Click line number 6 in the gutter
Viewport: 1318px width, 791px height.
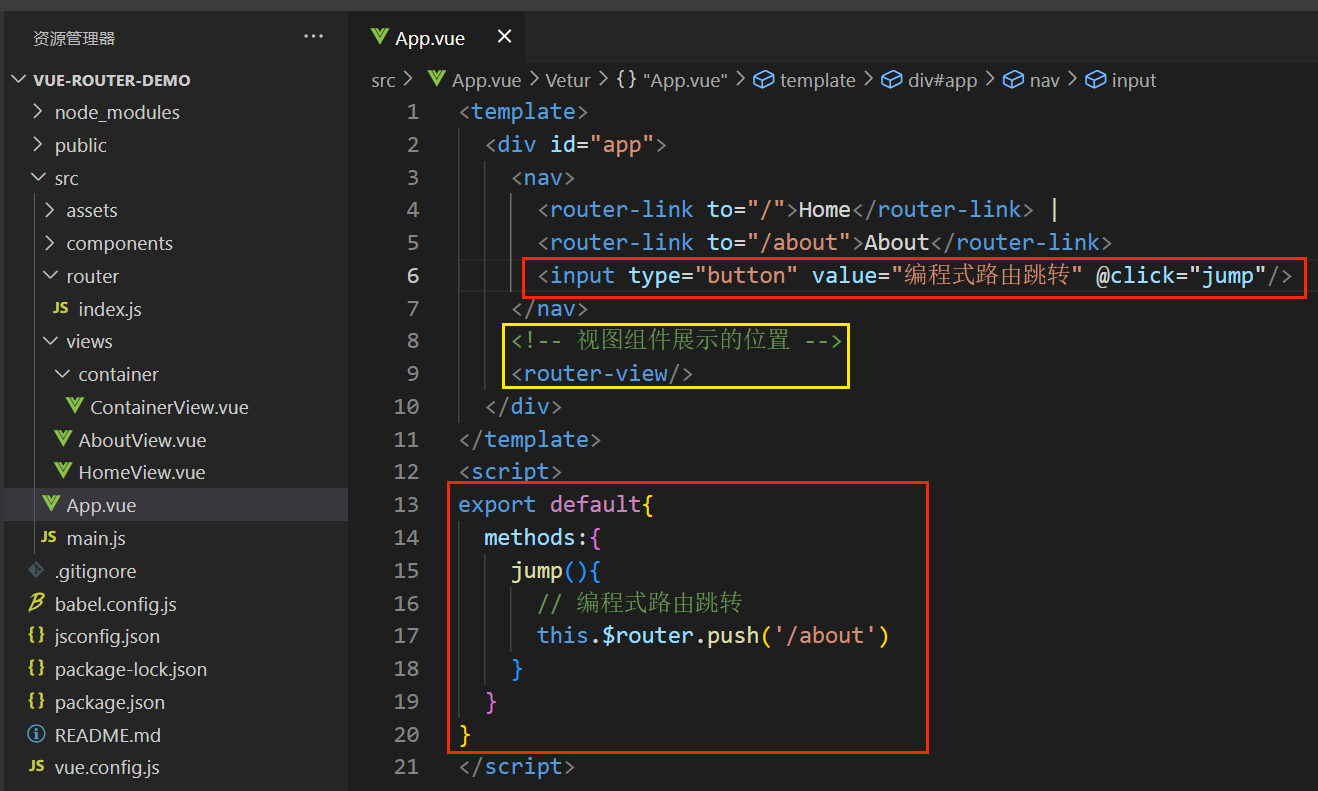[x=413, y=276]
